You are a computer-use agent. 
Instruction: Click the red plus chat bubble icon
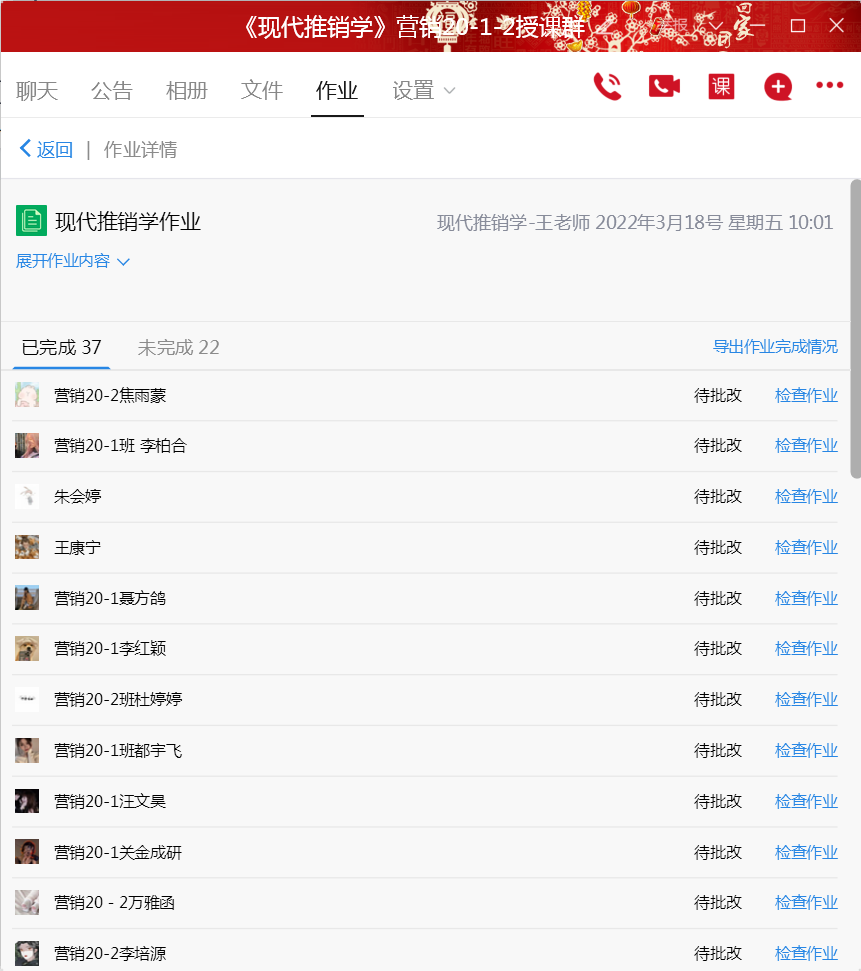(x=778, y=87)
